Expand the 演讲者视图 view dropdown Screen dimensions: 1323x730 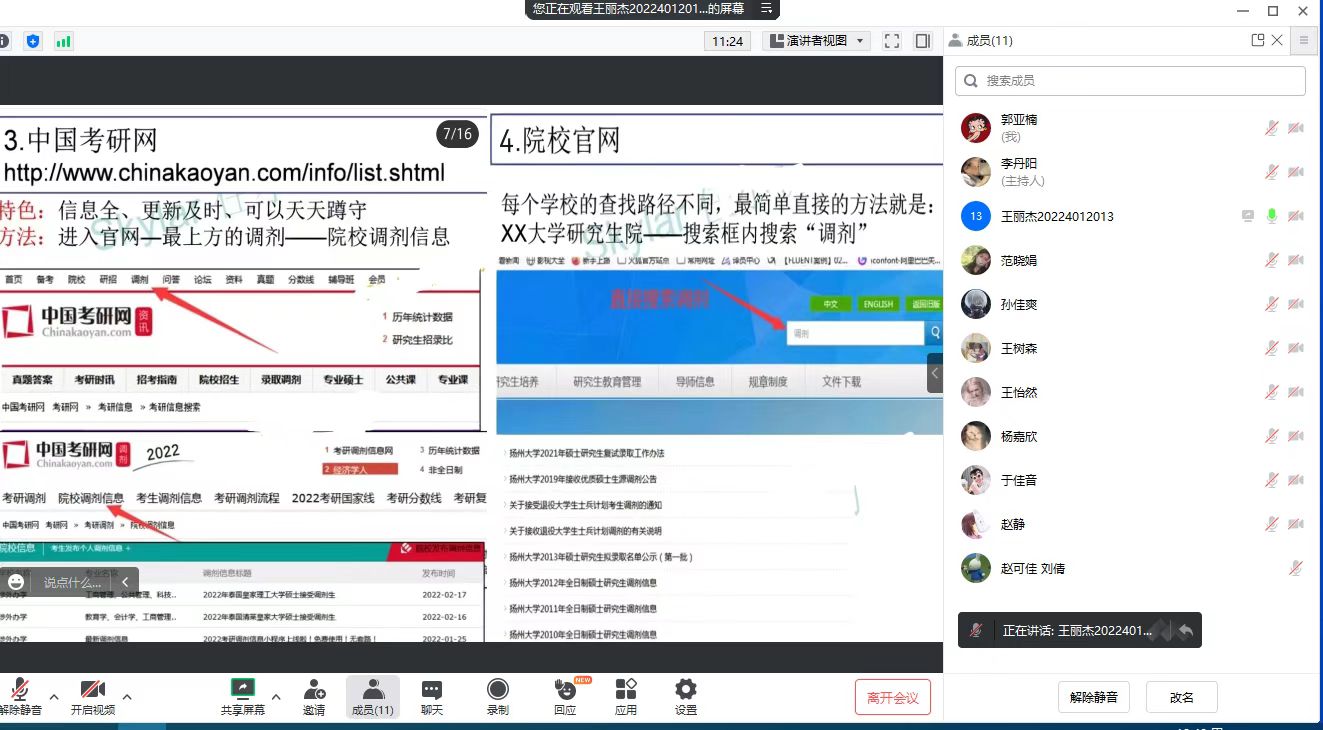tap(817, 41)
